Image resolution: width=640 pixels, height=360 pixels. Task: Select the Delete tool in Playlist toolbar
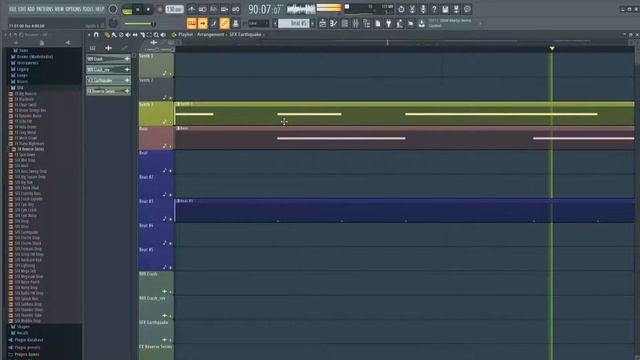tap(121, 35)
